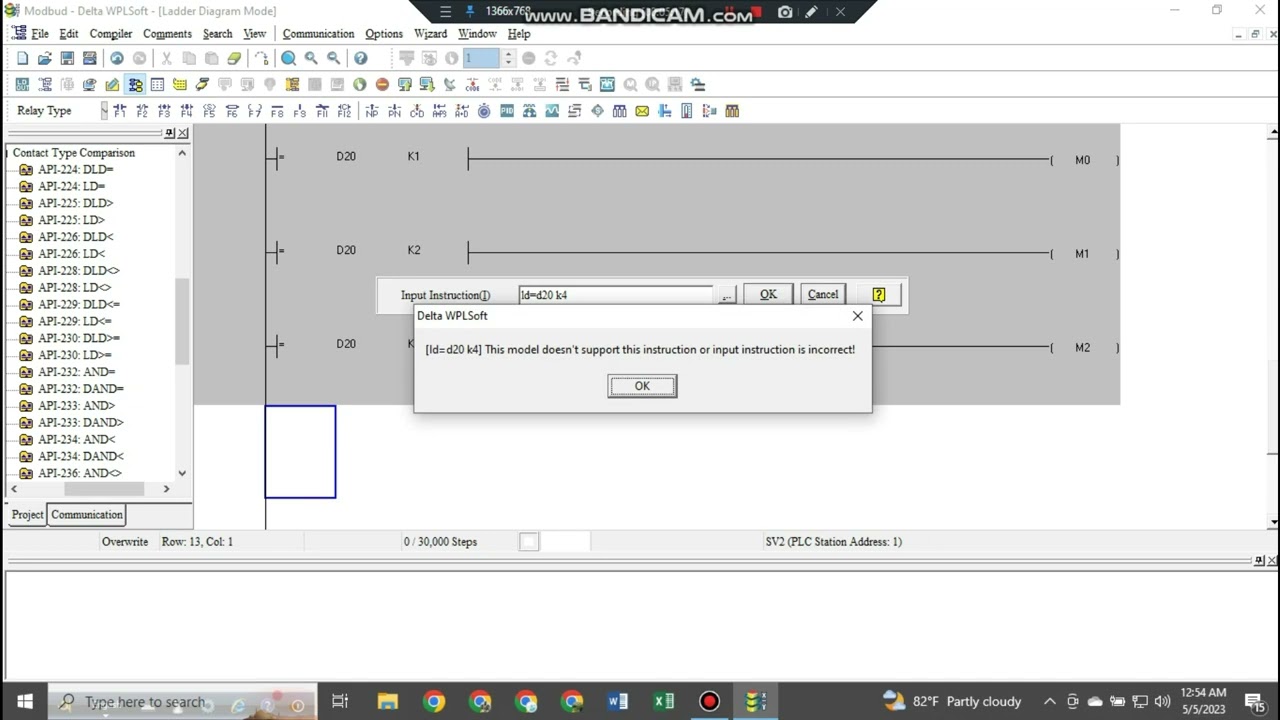Open the Communication menu
Image resolution: width=1280 pixels, height=720 pixels.
(x=318, y=34)
